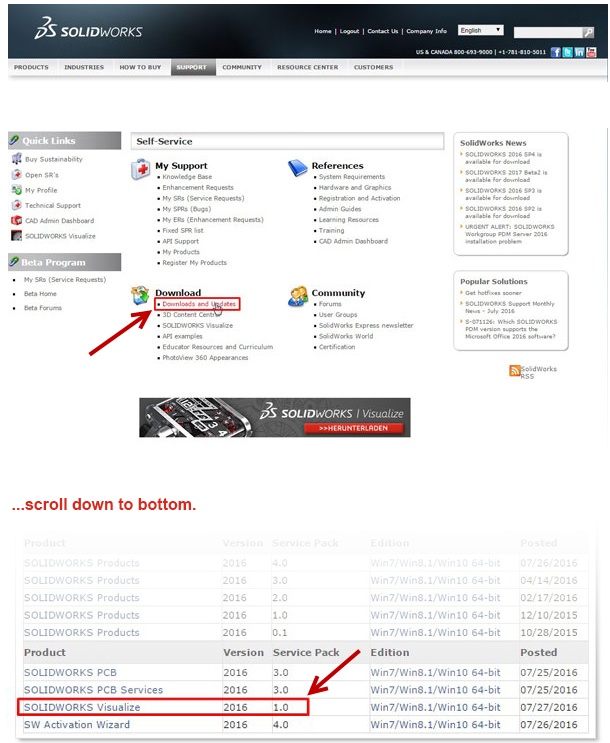
Task: Click the Open SR's quick link icon
Action: click(17, 174)
